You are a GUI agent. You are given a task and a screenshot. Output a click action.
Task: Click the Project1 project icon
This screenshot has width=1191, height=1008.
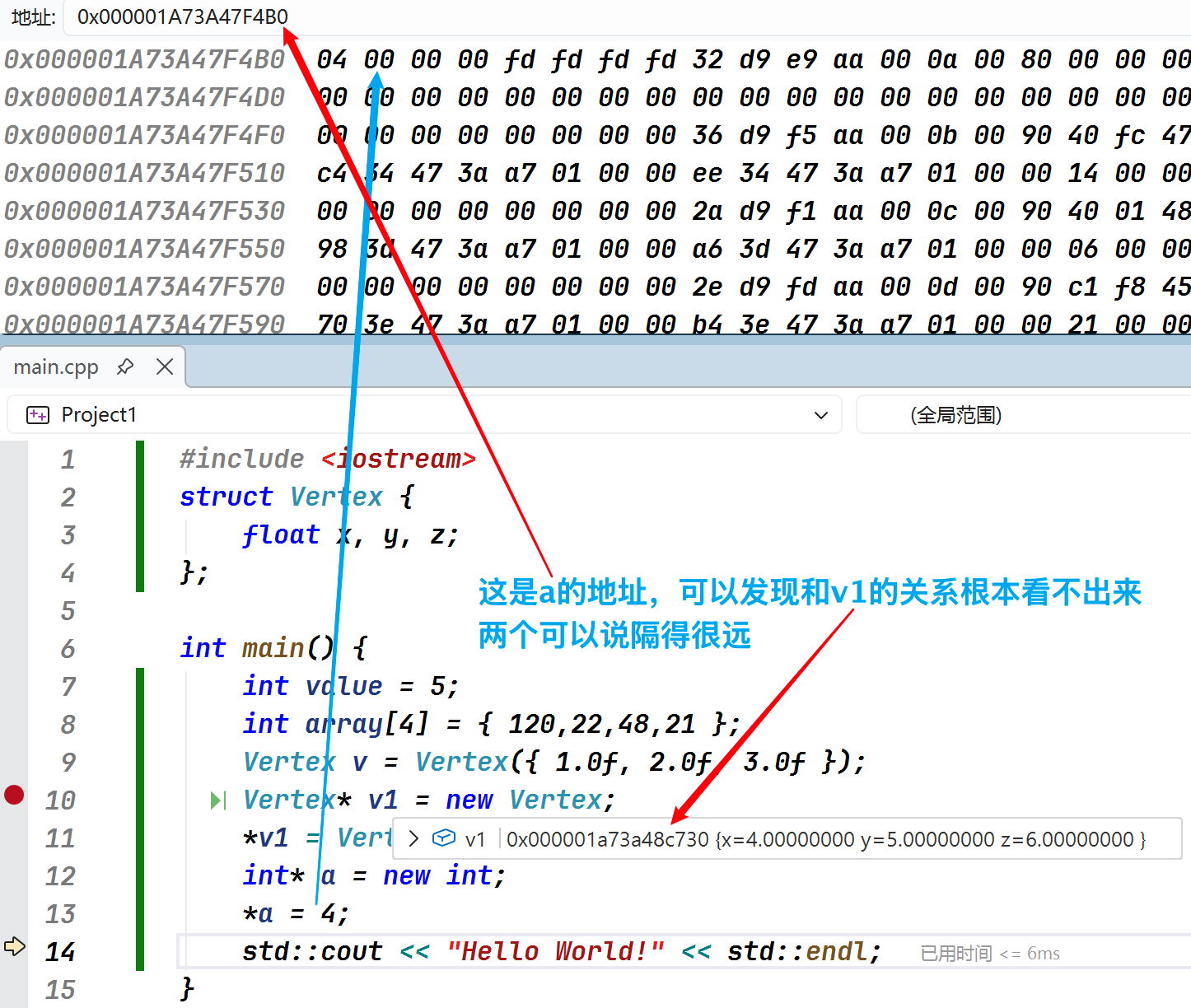(38, 414)
